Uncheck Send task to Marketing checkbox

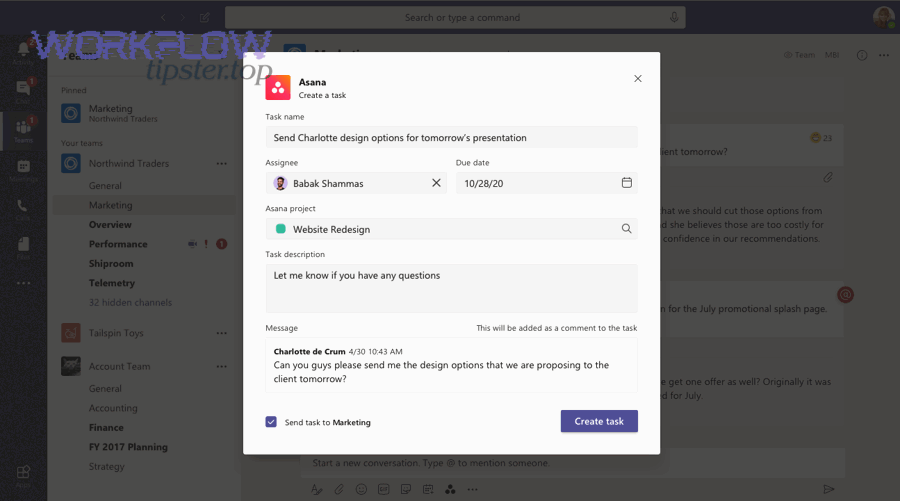[271, 422]
